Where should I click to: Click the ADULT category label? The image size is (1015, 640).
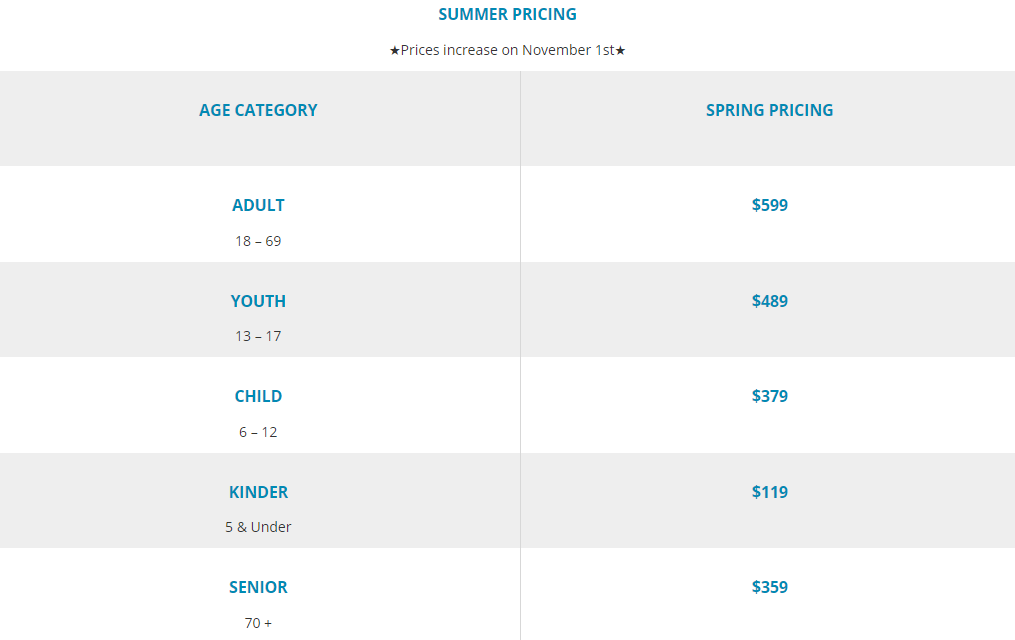point(258,206)
